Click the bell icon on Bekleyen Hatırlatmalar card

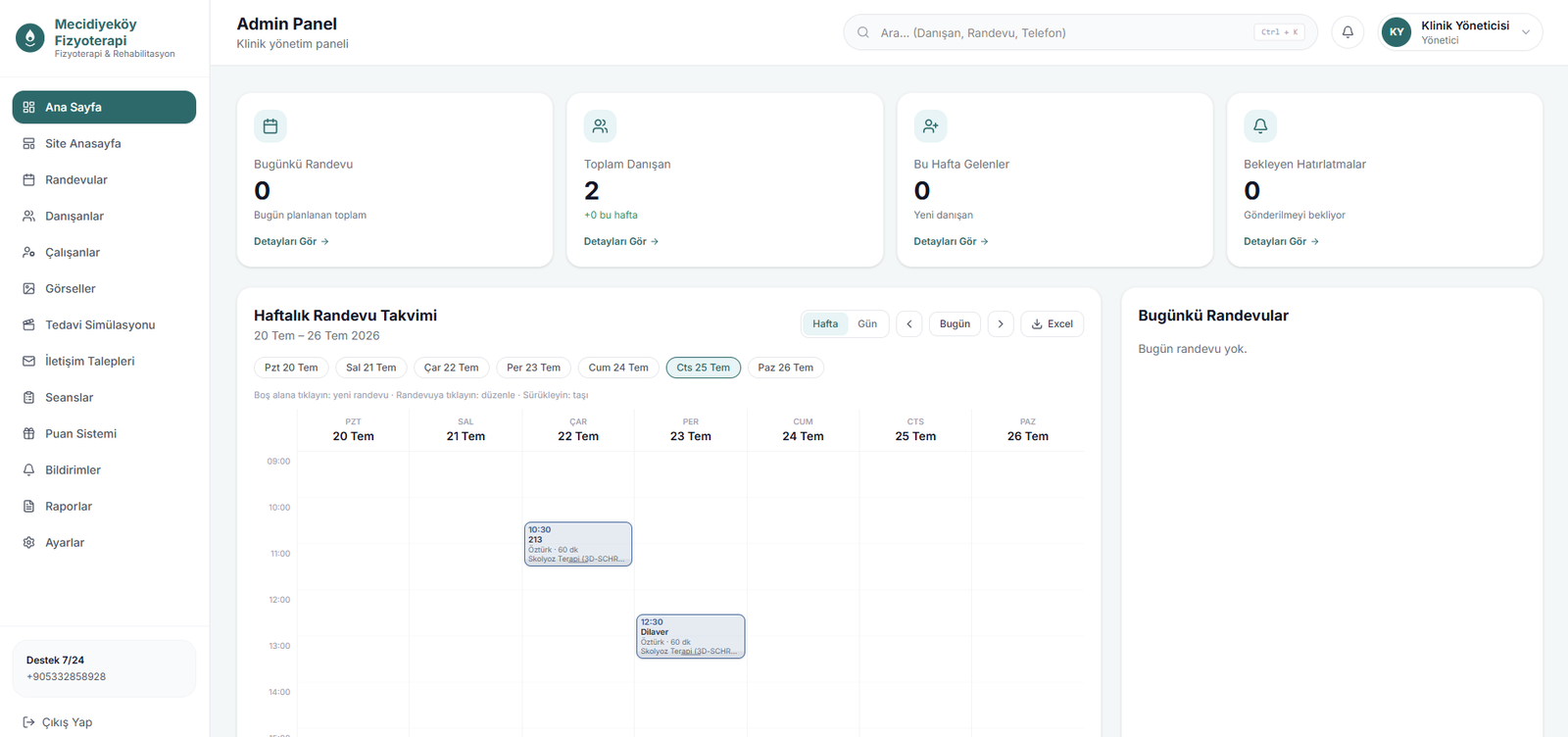(1260, 126)
